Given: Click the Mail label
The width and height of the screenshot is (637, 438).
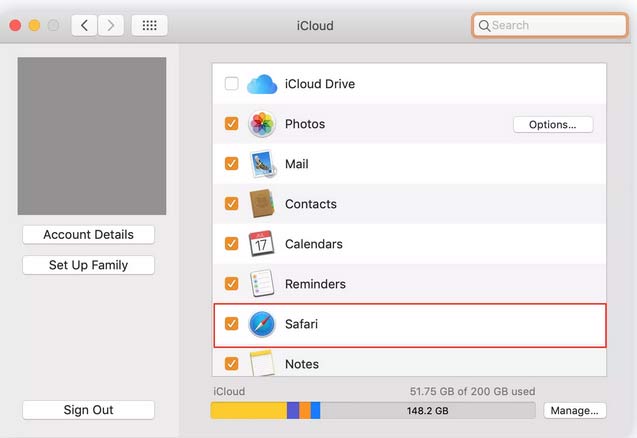Looking at the screenshot, I should [x=297, y=164].
